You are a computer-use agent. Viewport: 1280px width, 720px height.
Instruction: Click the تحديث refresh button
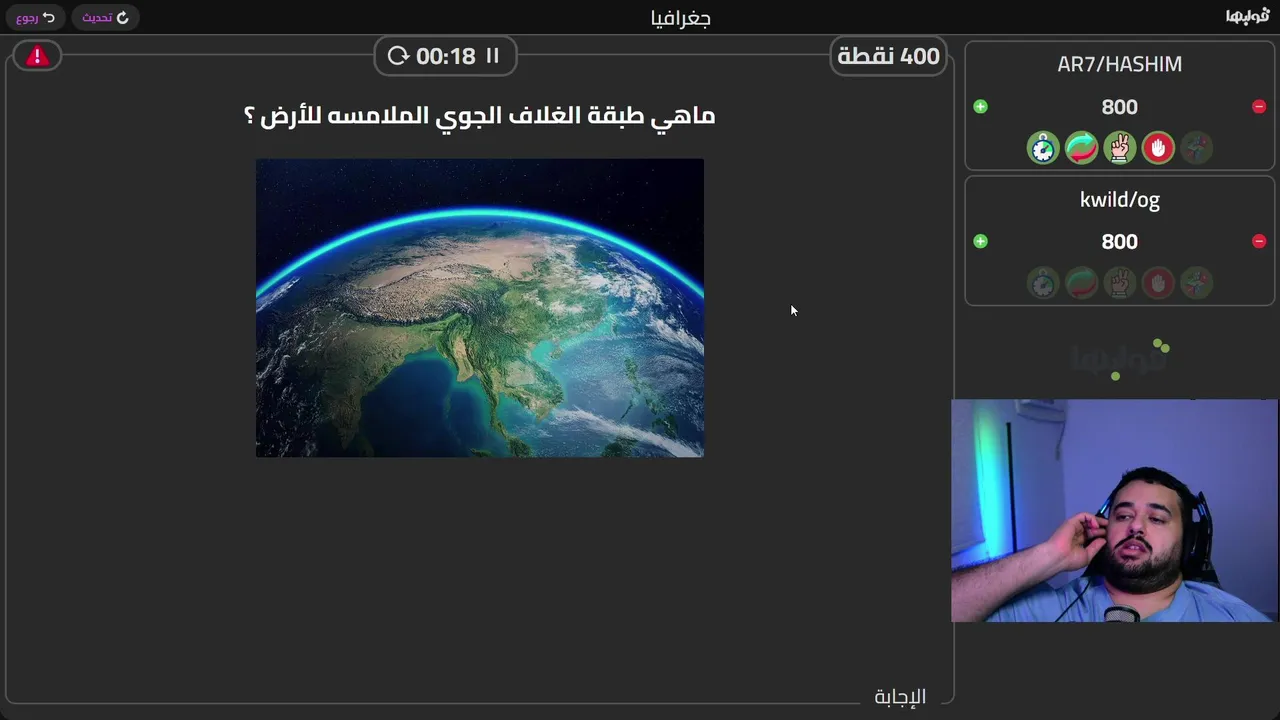105,17
